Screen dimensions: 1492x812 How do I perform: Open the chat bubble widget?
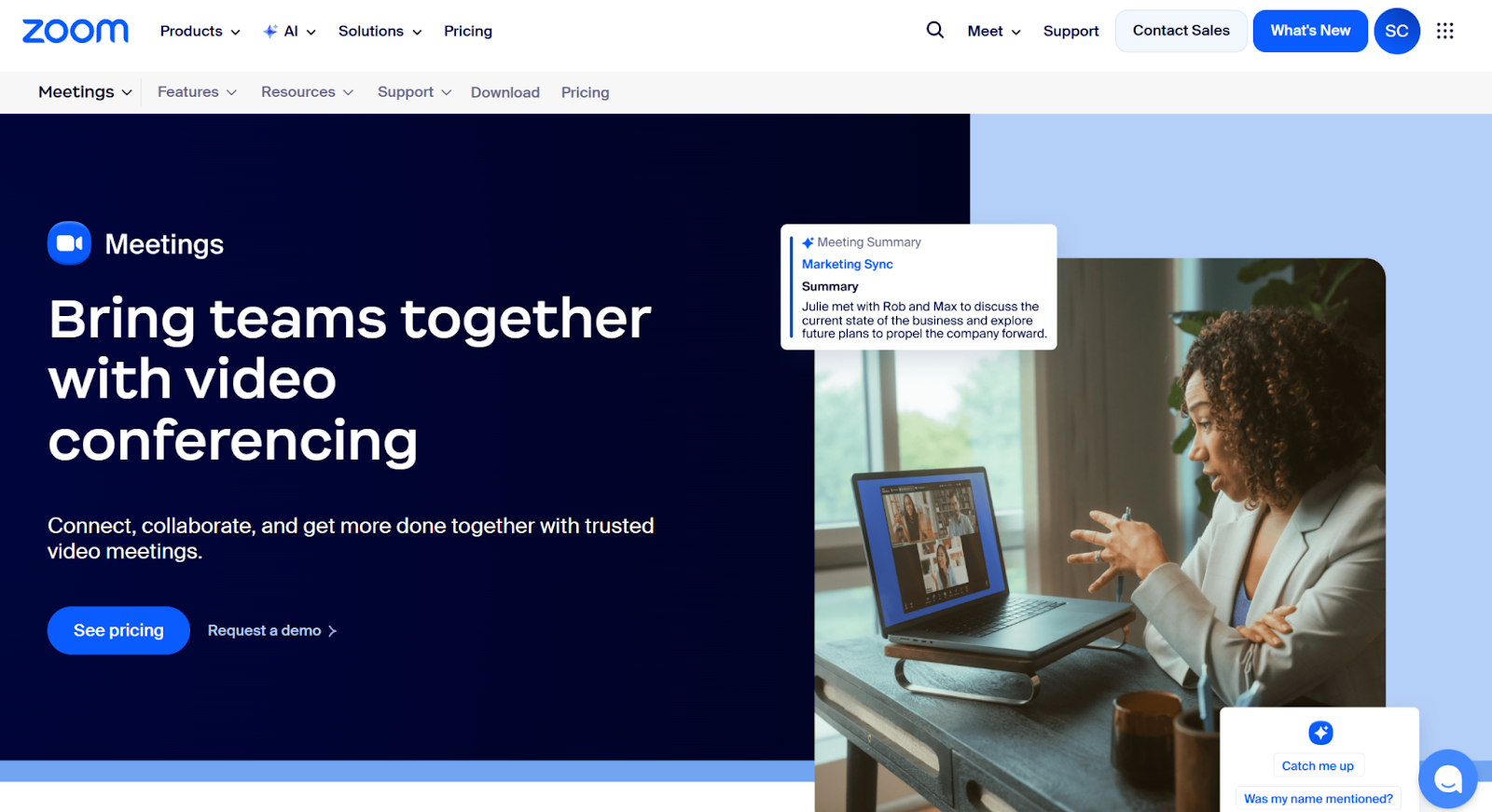click(1447, 778)
